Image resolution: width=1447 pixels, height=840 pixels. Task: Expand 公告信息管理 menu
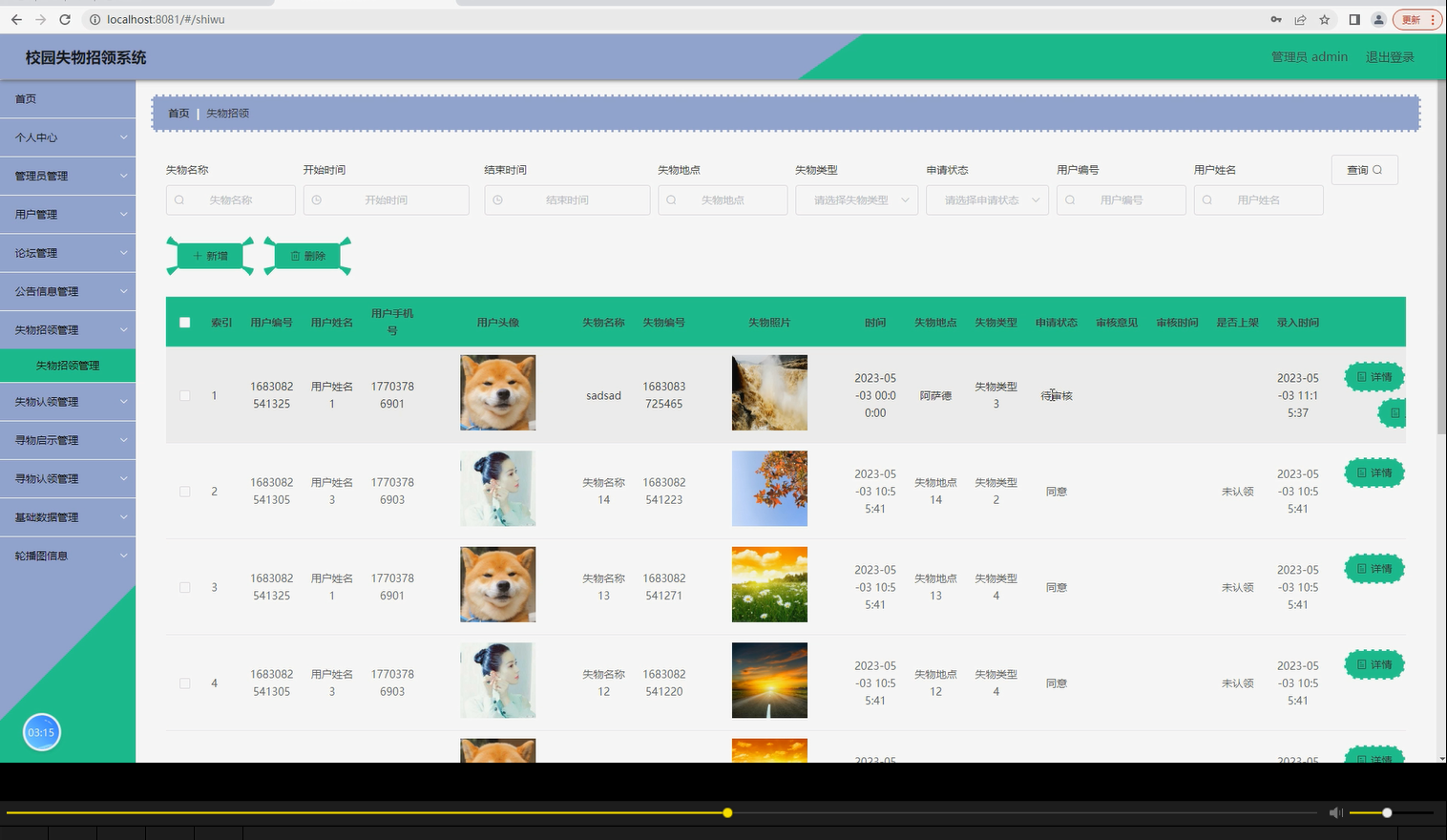point(68,291)
